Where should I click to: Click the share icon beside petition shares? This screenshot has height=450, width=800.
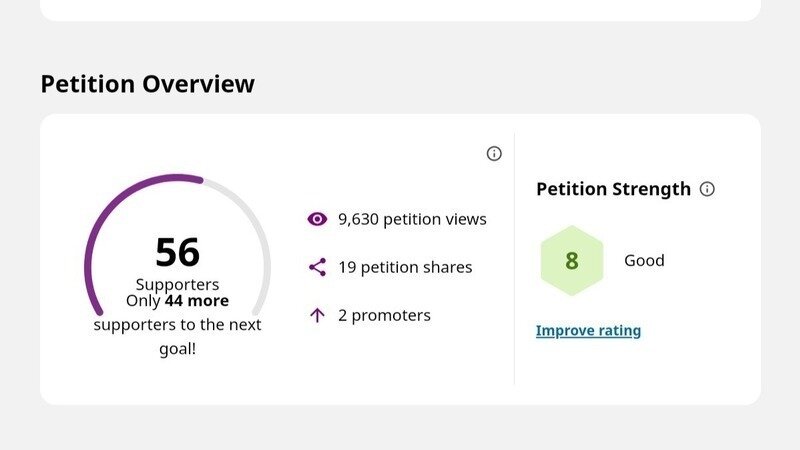(317, 267)
